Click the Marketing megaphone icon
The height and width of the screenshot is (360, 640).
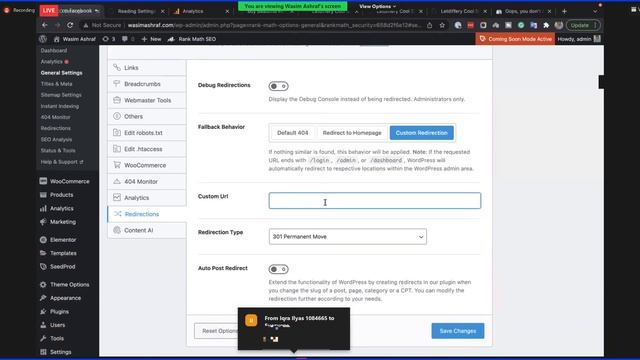click(x=43, y=222)
